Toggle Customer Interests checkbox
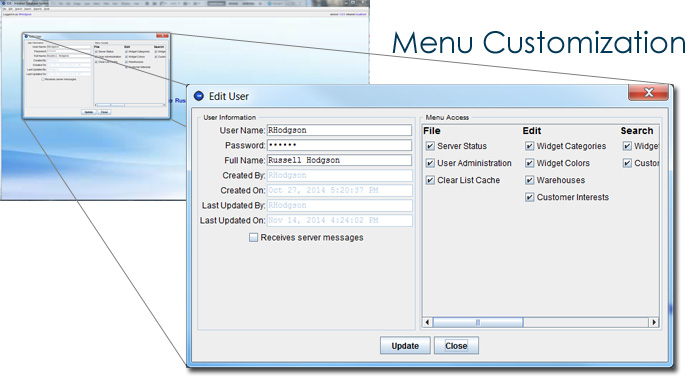Viewport: 700px width, 381px height. point(529,197)
